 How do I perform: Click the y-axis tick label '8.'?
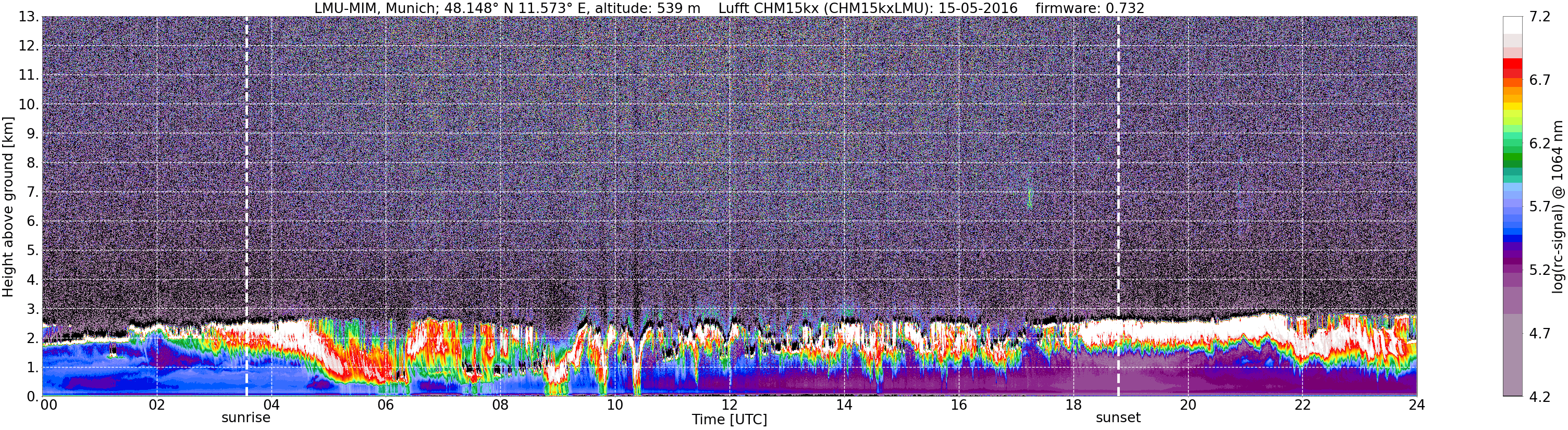33,162
